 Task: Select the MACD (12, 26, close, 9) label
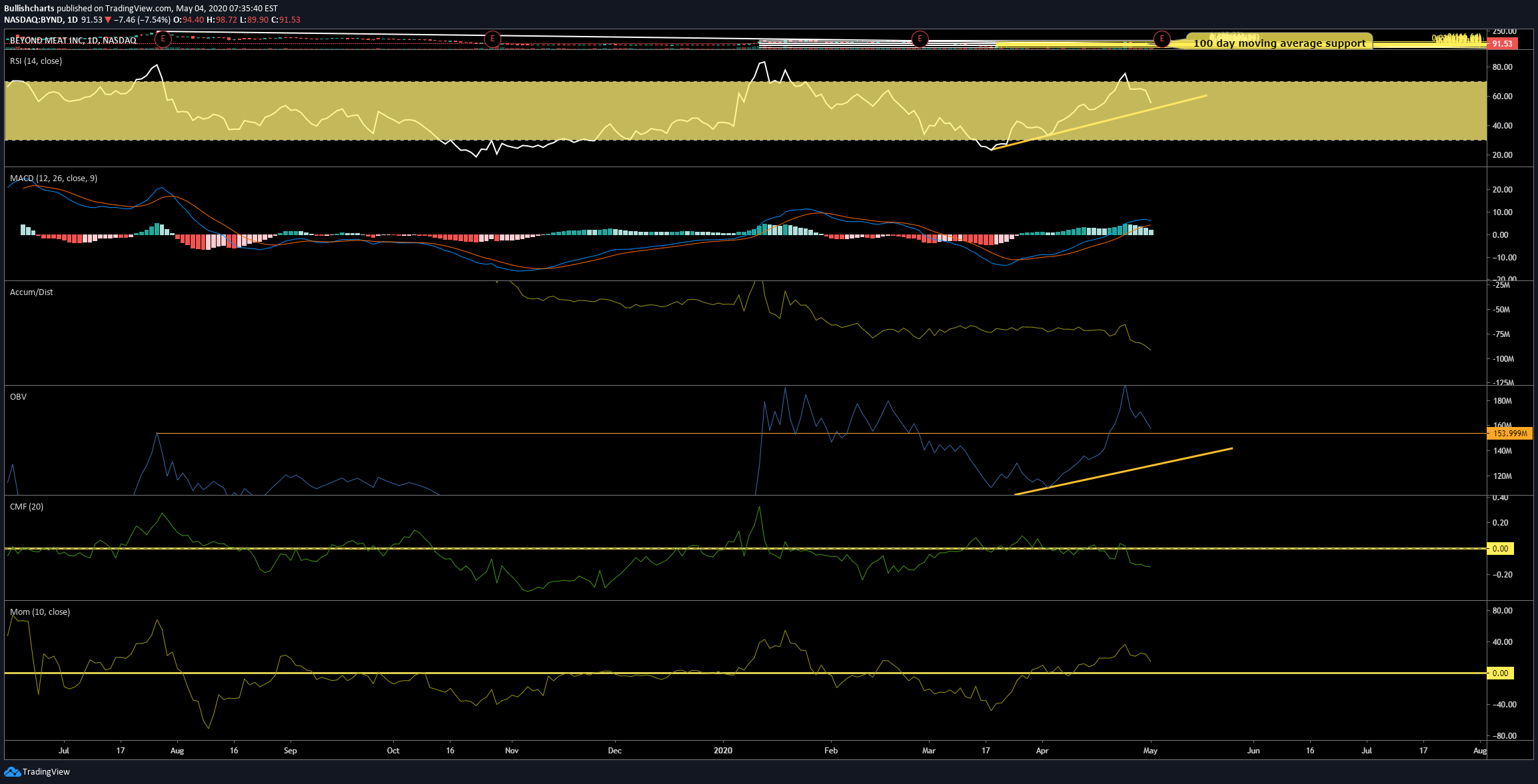(54, 179)
